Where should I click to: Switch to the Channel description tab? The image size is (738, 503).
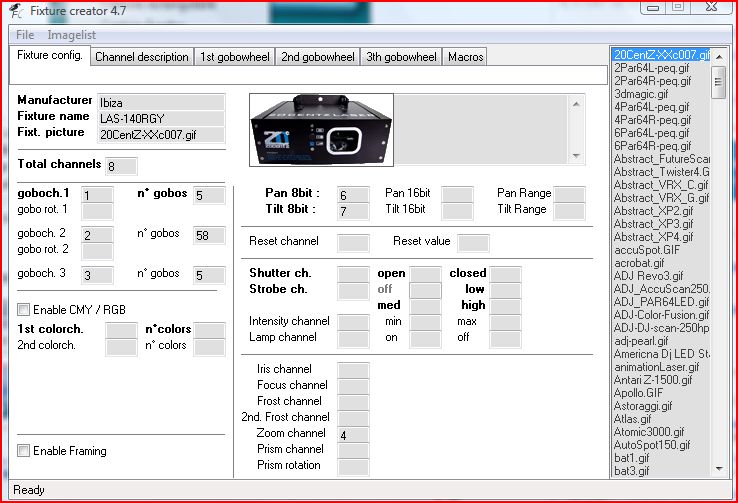coord(141,57)
